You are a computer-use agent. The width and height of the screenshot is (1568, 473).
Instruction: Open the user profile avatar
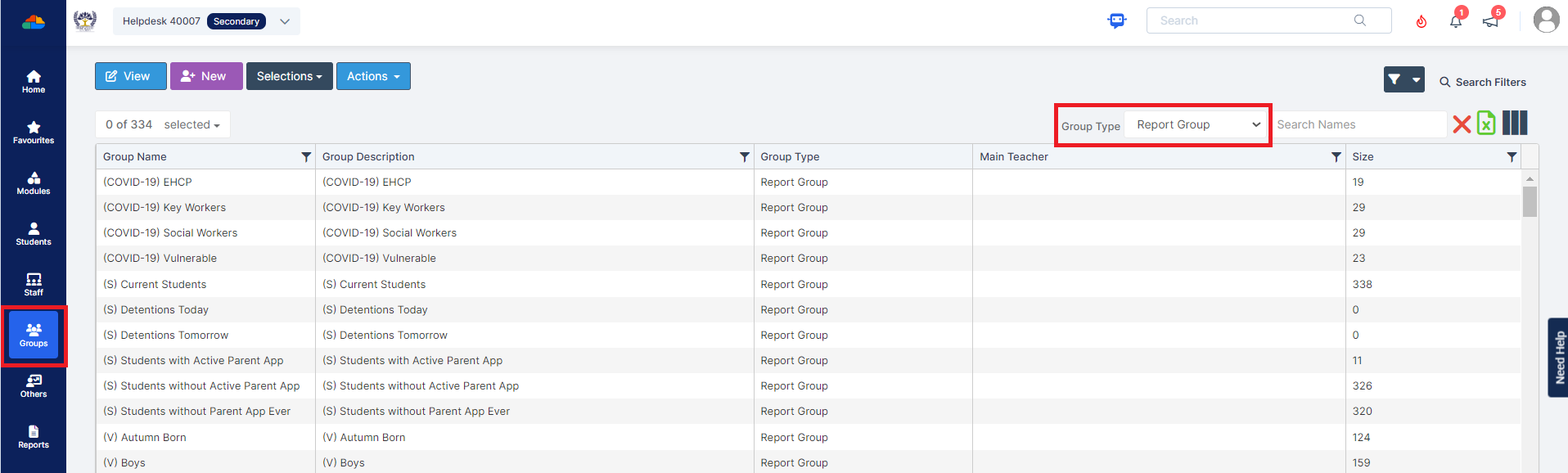(1546, 20)
